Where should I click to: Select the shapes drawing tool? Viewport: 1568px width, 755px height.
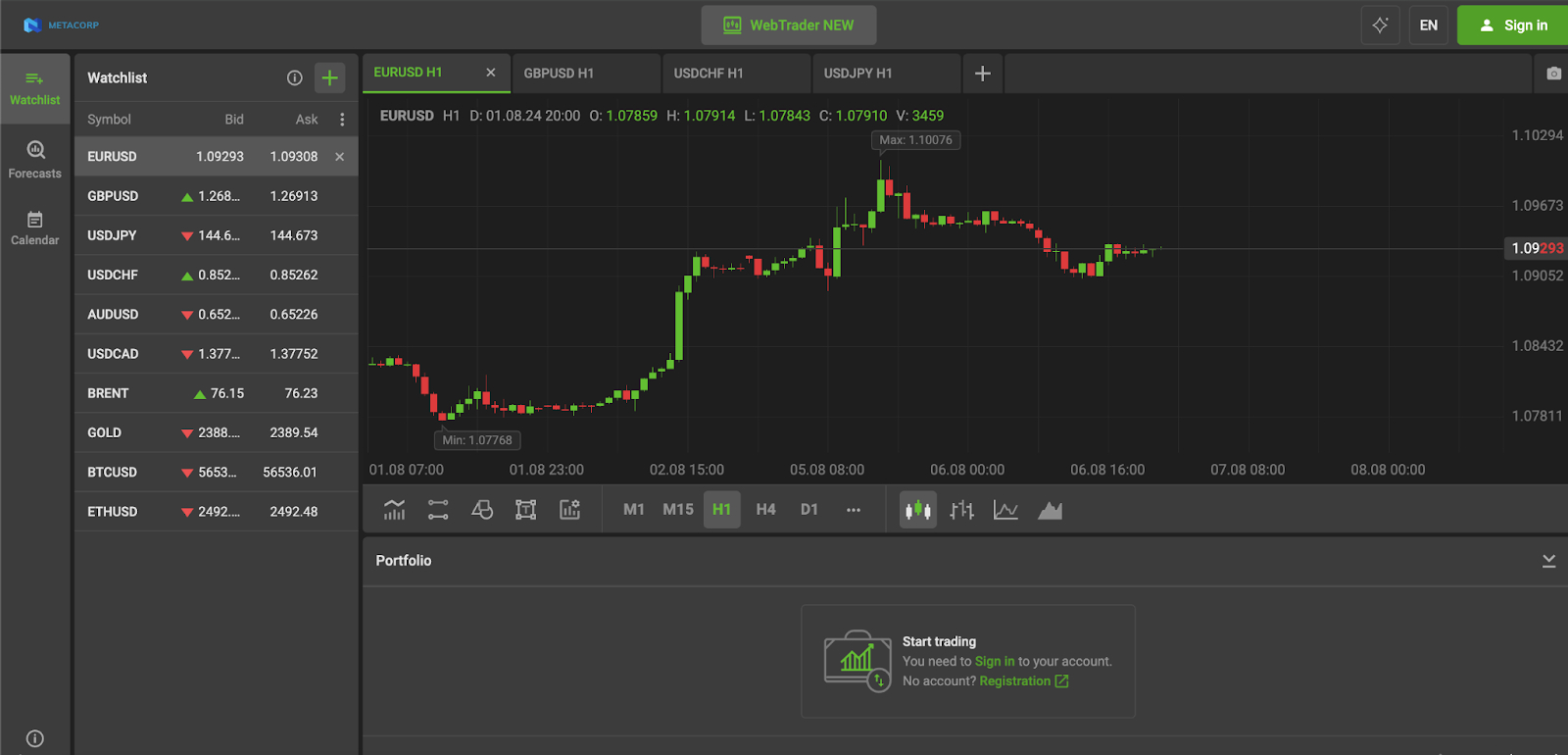(482, 510)
